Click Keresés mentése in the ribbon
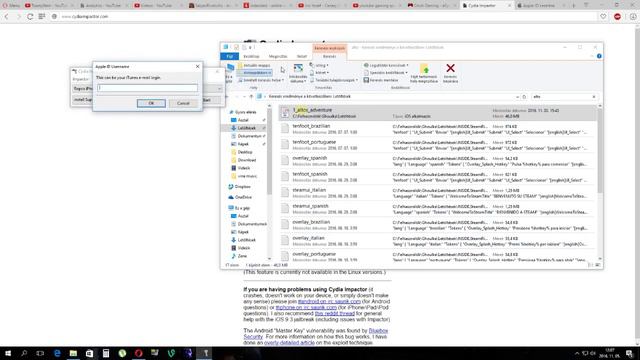 [x=381, y=80]
